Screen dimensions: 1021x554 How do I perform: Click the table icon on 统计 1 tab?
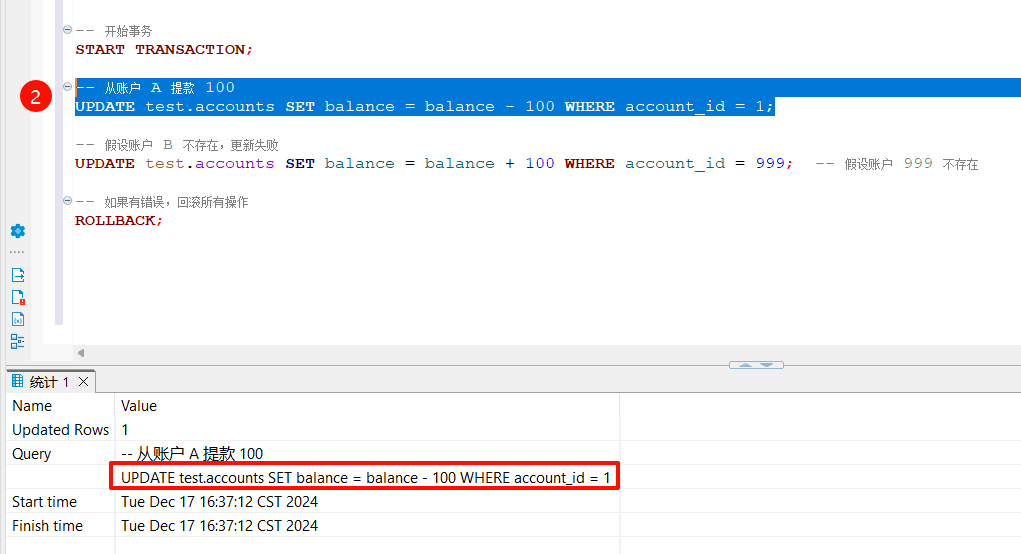coord(17,381)
